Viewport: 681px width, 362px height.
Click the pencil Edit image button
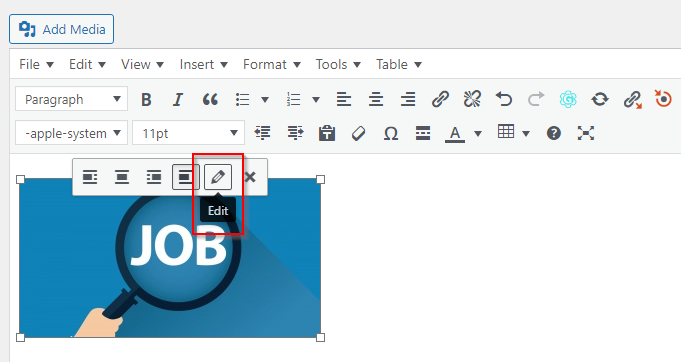pos(218,177)
